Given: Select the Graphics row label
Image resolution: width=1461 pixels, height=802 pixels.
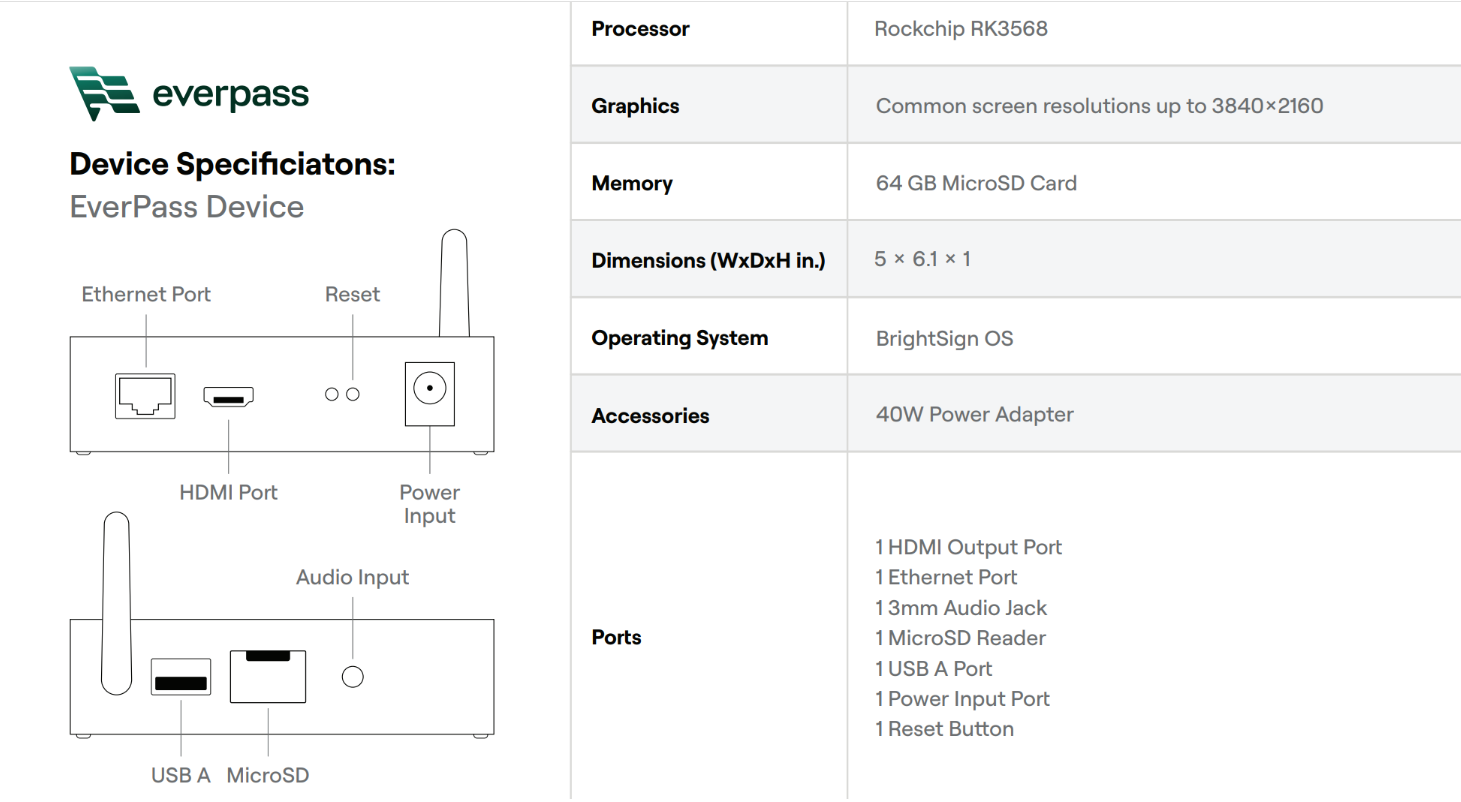Looking at the screenshot, I should 635,106.
